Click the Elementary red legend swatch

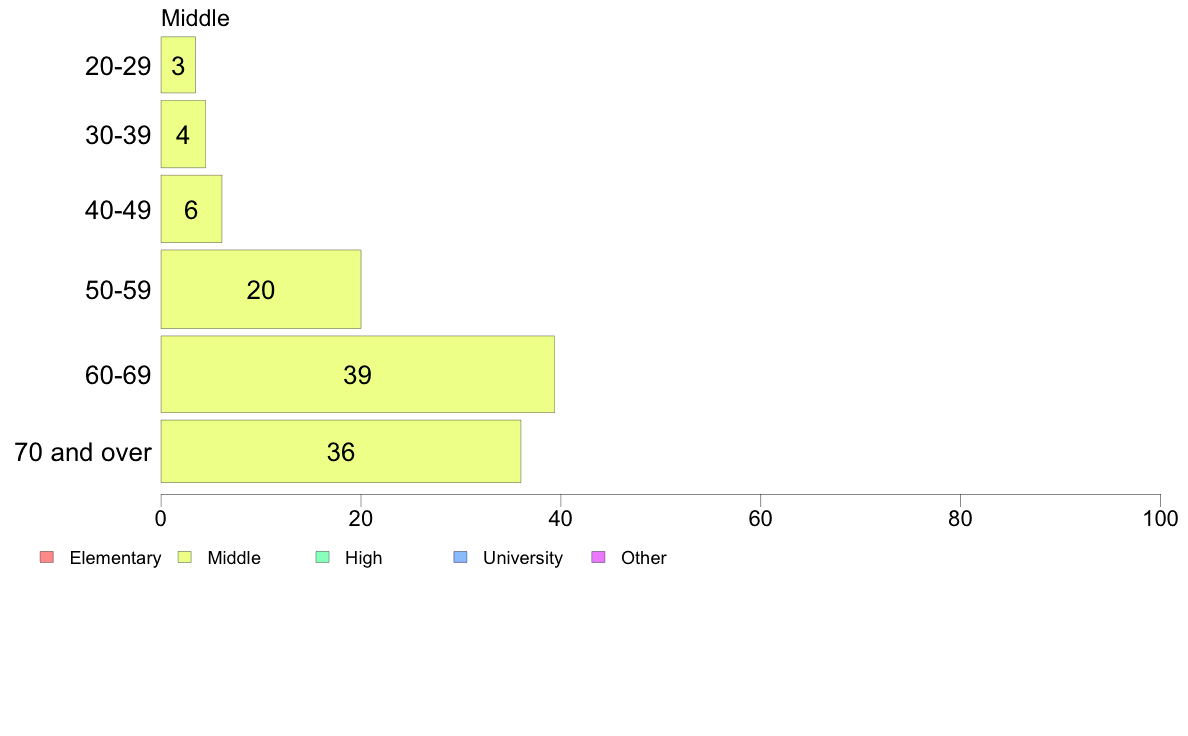coord(47,557)
